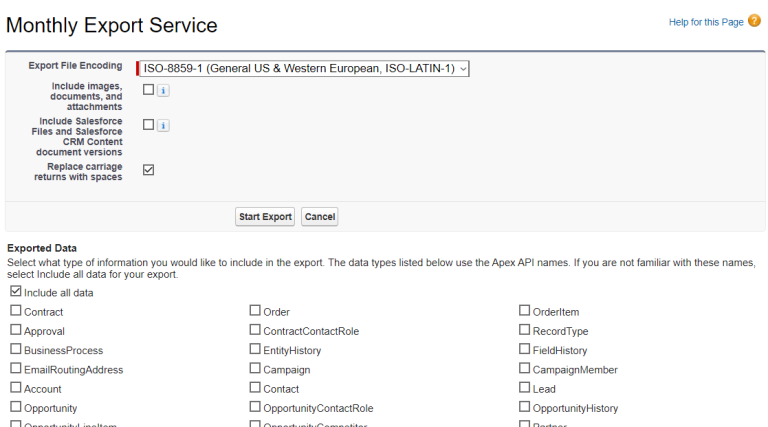The width and height of the screenshot is (768, 427).
Task: Tick the Order checkbox
Action: 255,311
